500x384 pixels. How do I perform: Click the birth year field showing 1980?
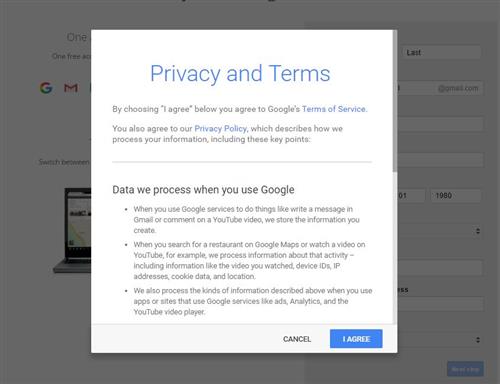pos(456,196)
